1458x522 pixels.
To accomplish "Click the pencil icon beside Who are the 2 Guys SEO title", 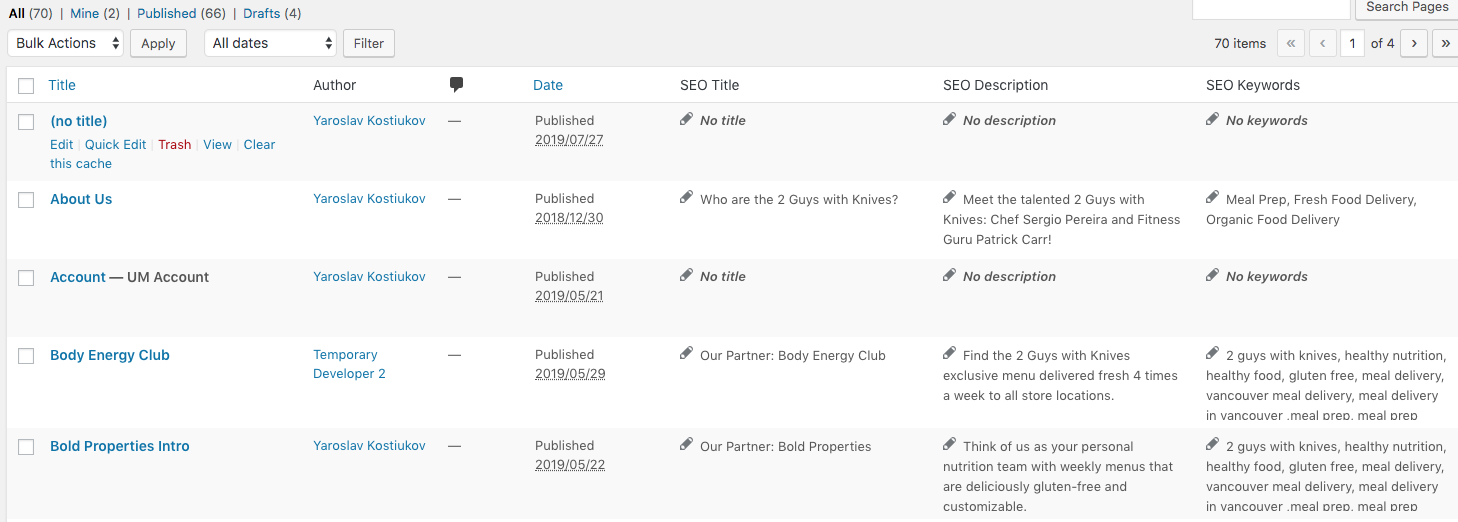I will 686,198.
